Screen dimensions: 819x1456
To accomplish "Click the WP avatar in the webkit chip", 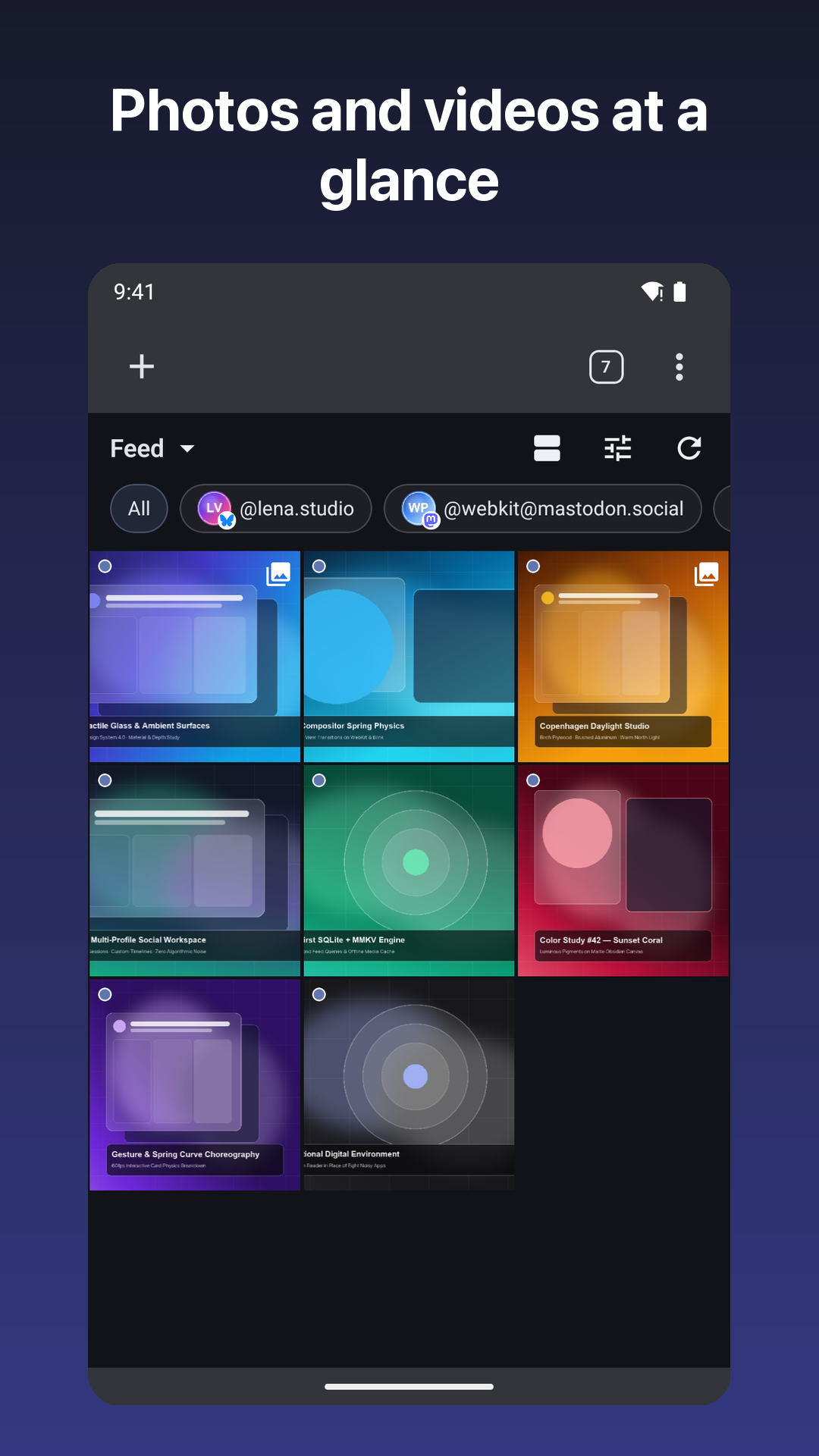I will coord(419,508).
